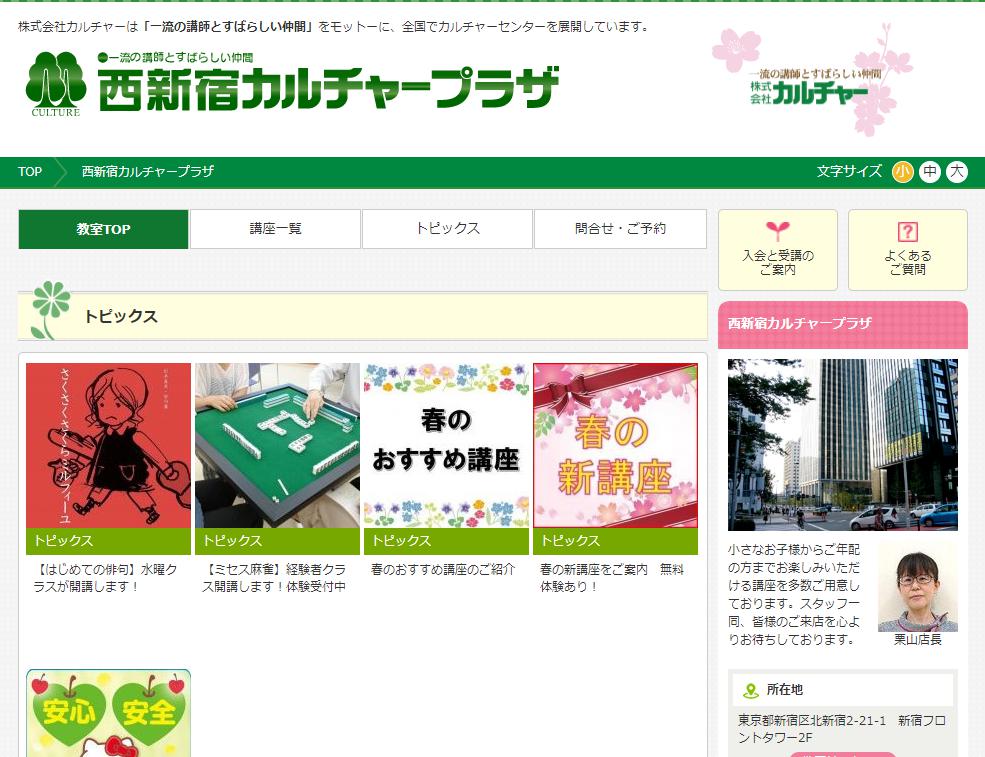Set text size to small (小)

(902, 172)
